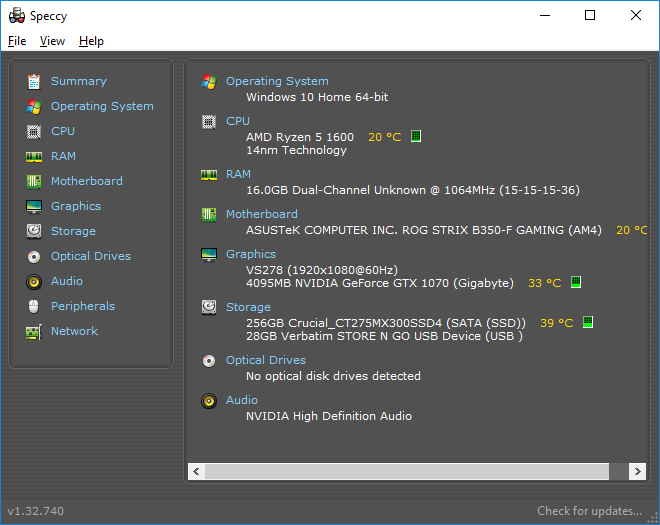Click the SSD temperature indicator
This screenshot has width=660, height=525.
tap(587, 322)
